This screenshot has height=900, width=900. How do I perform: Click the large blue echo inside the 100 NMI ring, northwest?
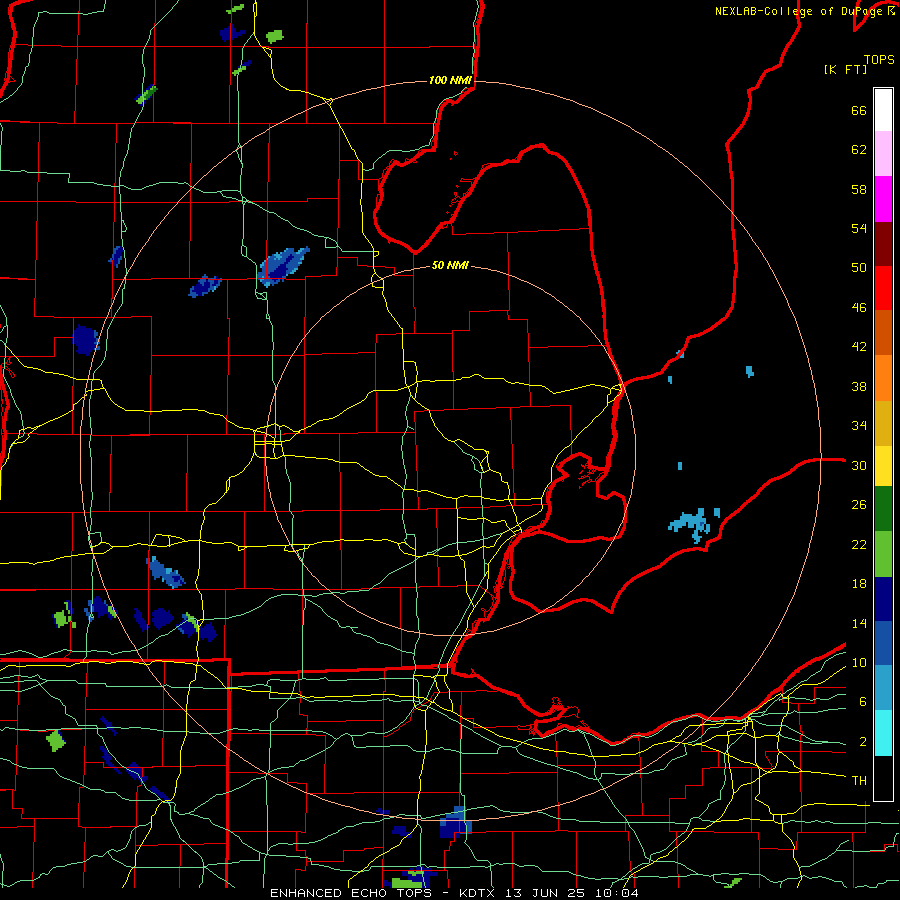(282, 266)
